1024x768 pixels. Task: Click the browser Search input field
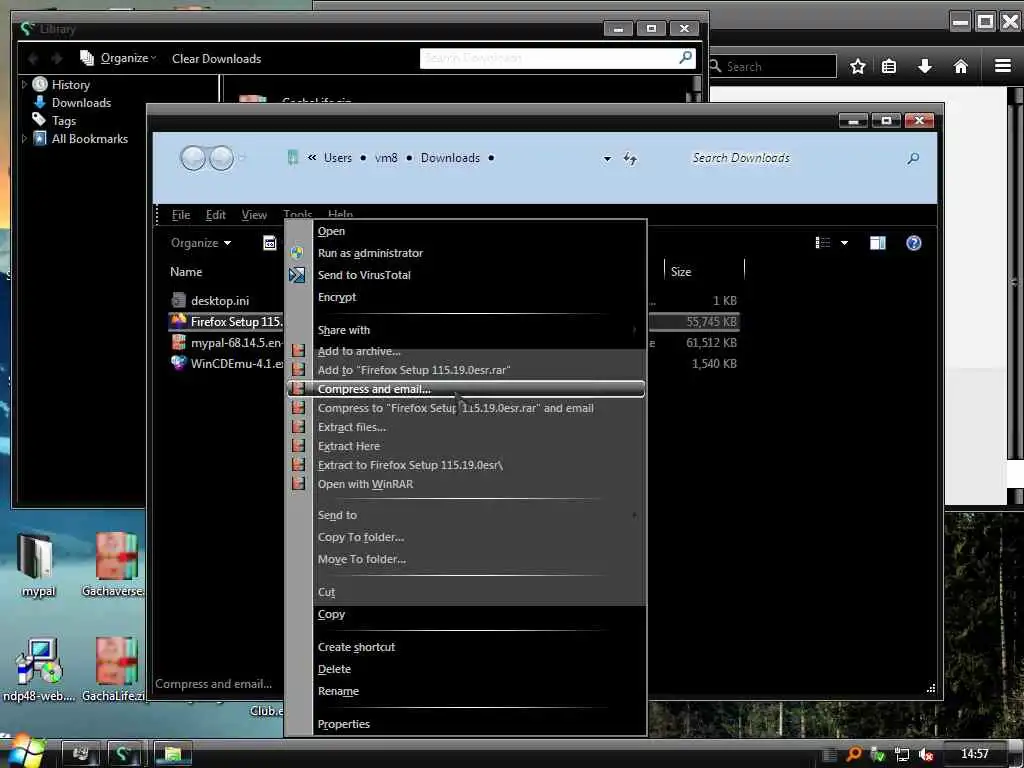(x=772, y=66)
